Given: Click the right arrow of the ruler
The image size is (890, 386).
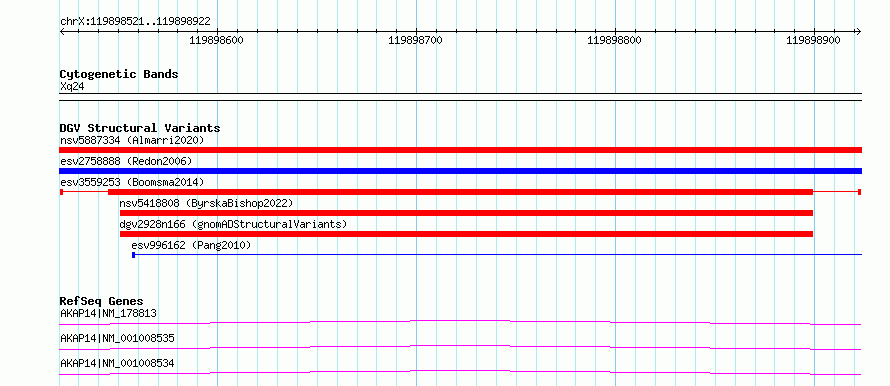Looking at the screenshot, I should (858, 31).
